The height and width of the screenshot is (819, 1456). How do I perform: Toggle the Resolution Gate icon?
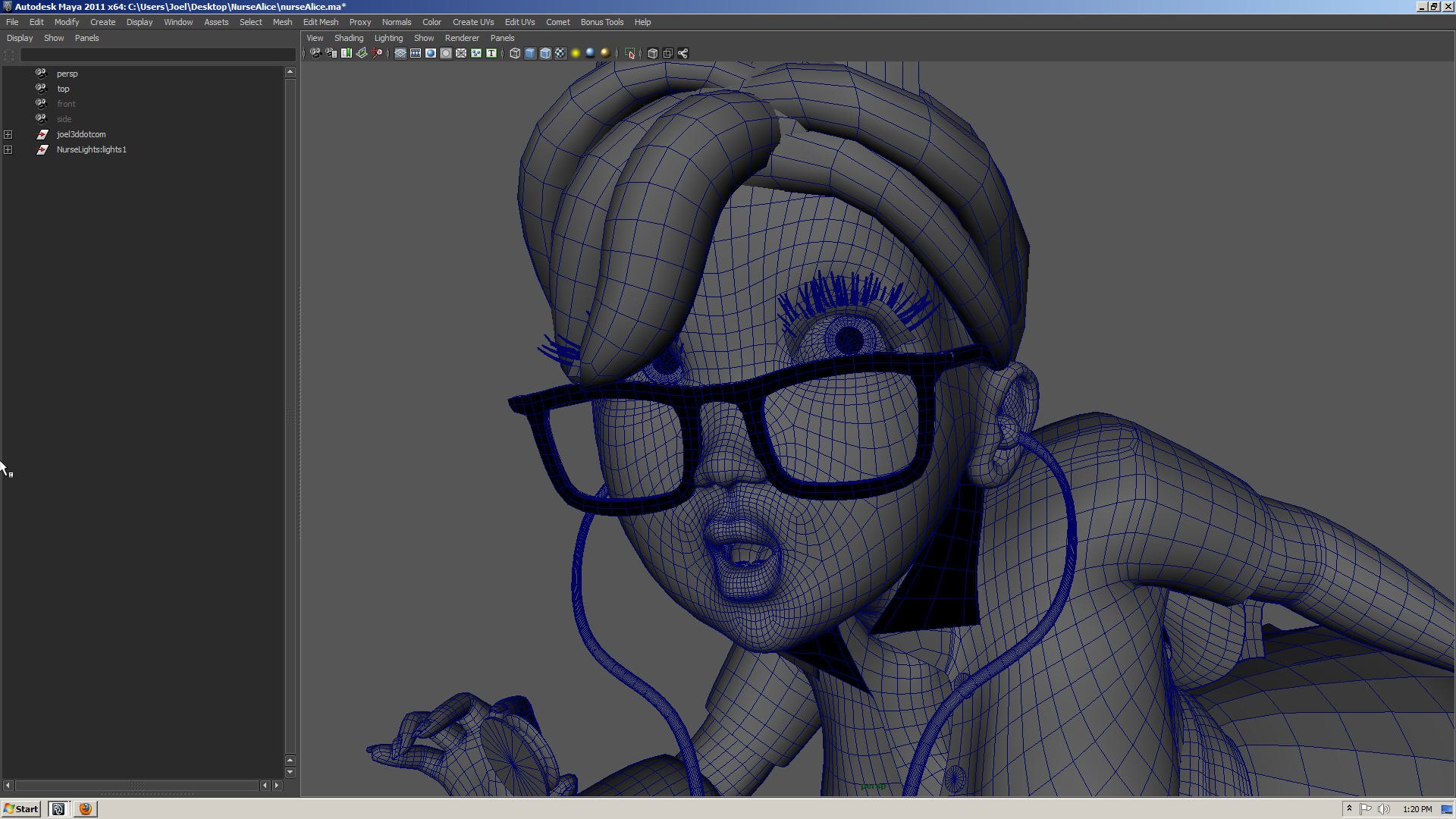[x=431, y=53]
